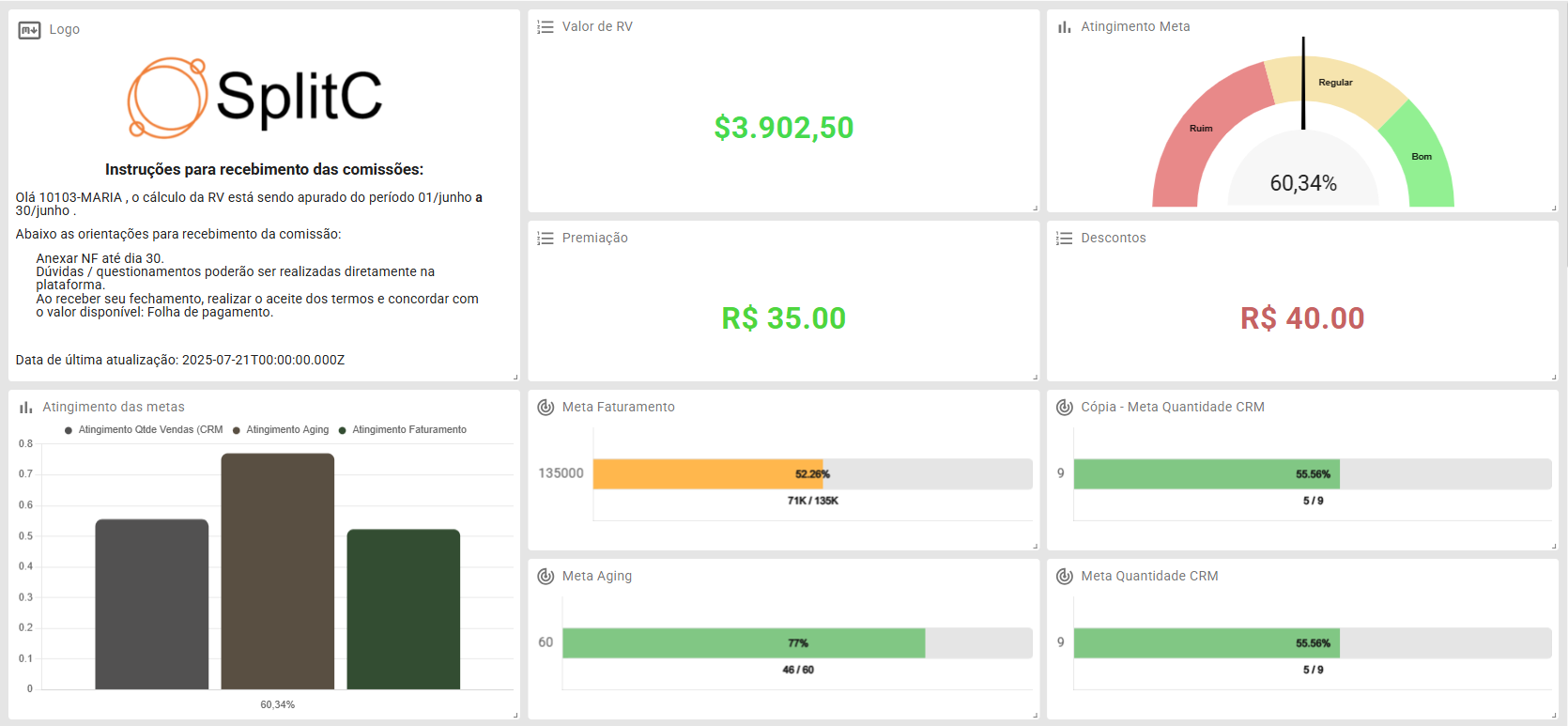This screenshot has width=1568, height=726.
Task: Click the markdown icon beside Logo
Action: 29,30
